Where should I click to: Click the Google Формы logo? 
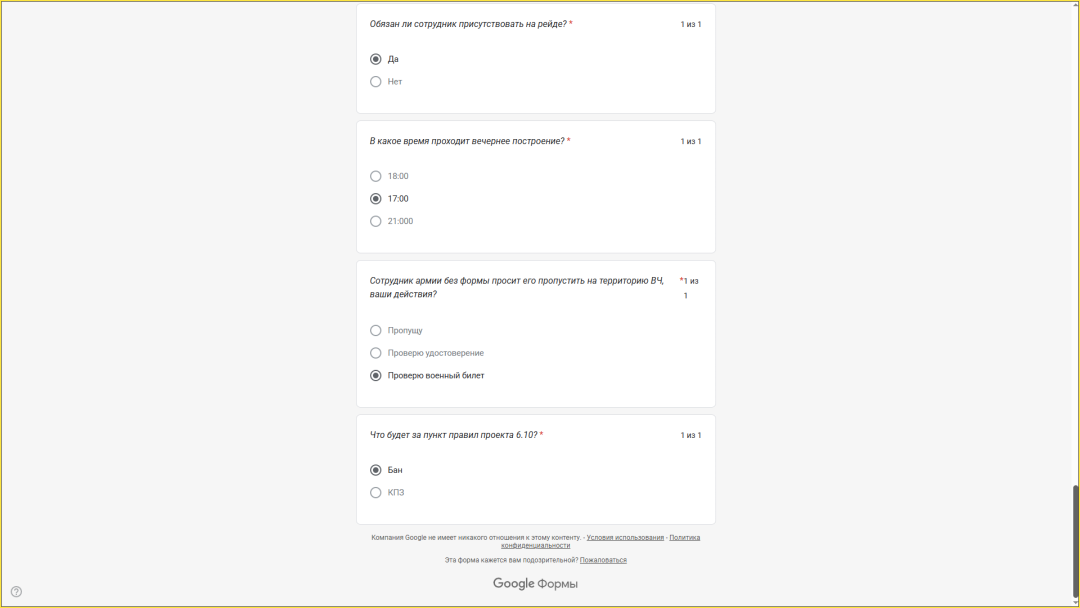[535, 584]
